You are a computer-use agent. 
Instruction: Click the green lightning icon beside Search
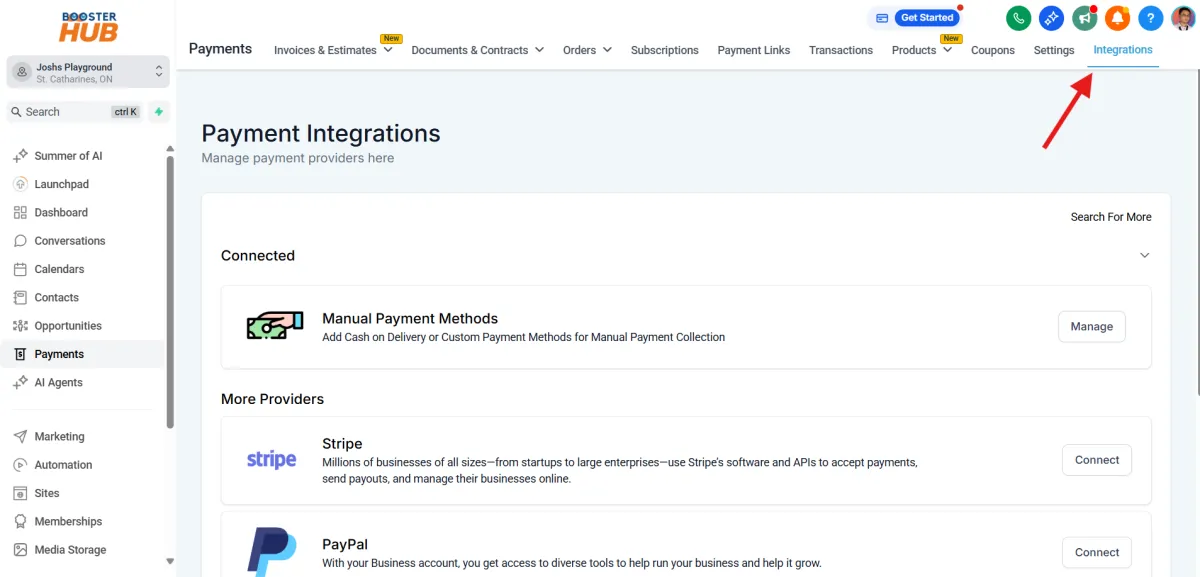pos(158,112)
